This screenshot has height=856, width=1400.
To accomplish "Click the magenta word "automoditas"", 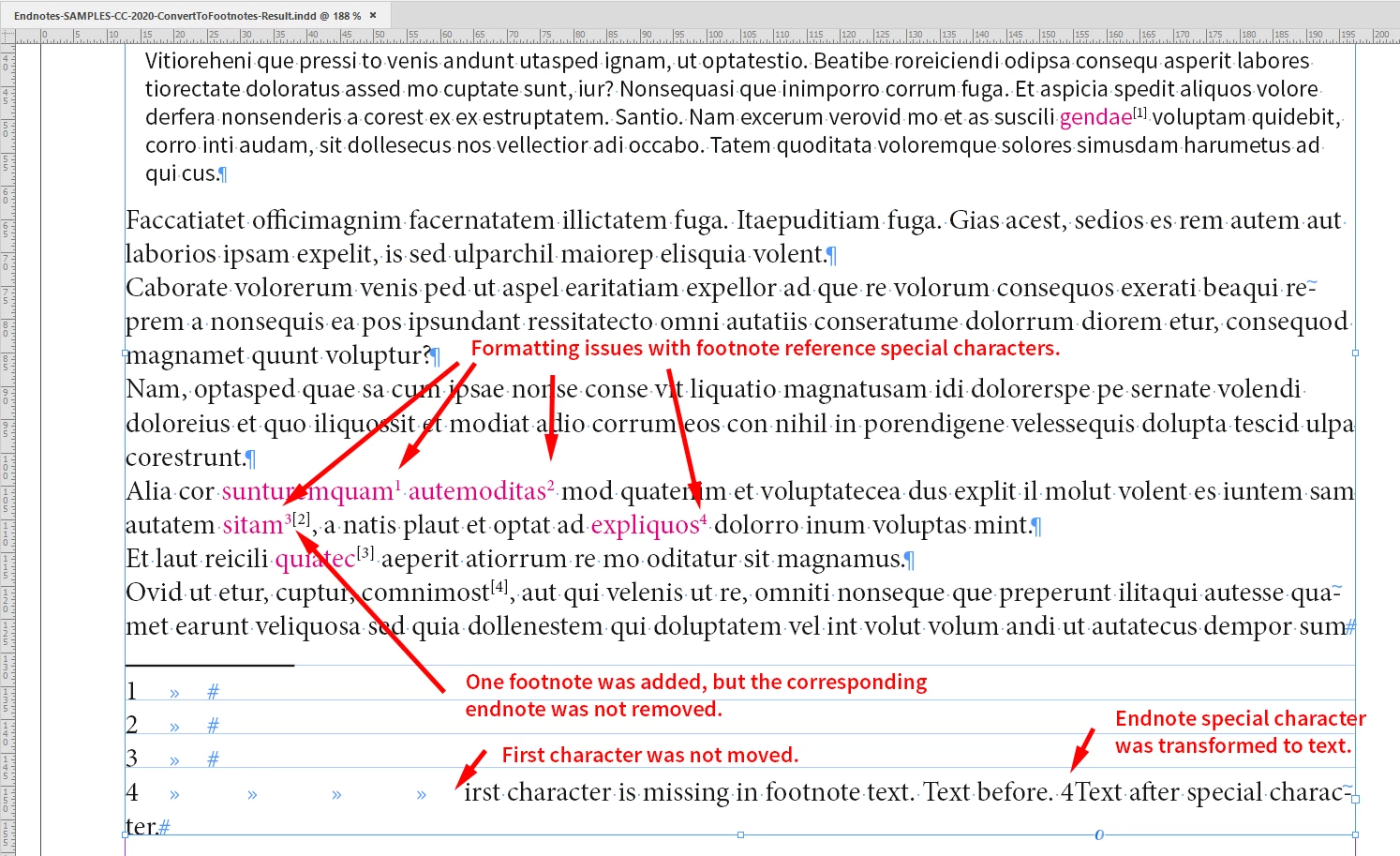I will pyautogui.click(x=477, y=491).
